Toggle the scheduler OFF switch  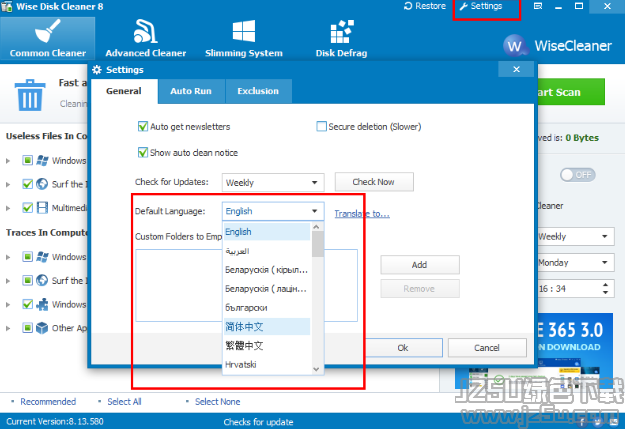point(578,175)
